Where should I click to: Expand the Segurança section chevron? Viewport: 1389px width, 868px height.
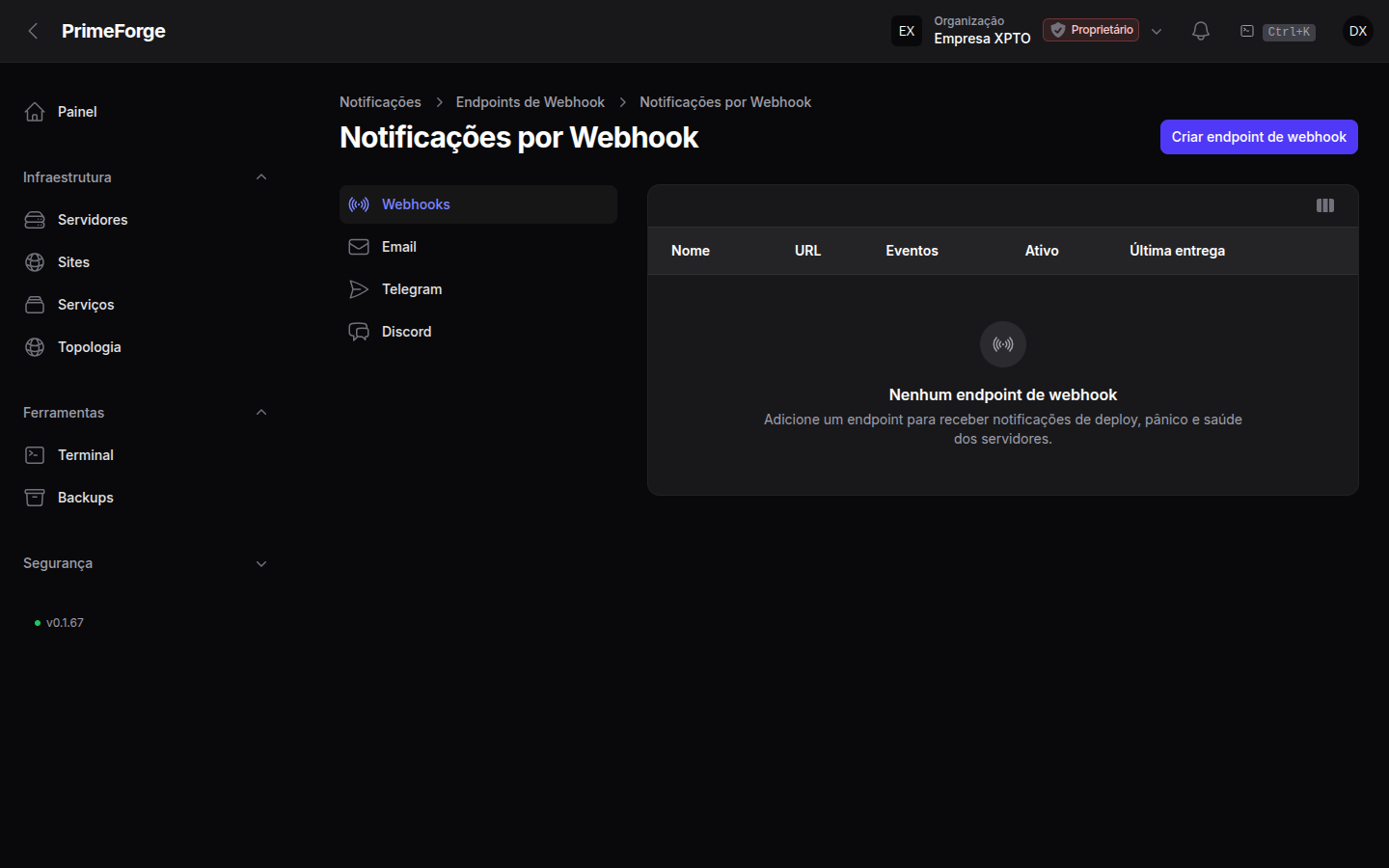(x=261, y=563)
